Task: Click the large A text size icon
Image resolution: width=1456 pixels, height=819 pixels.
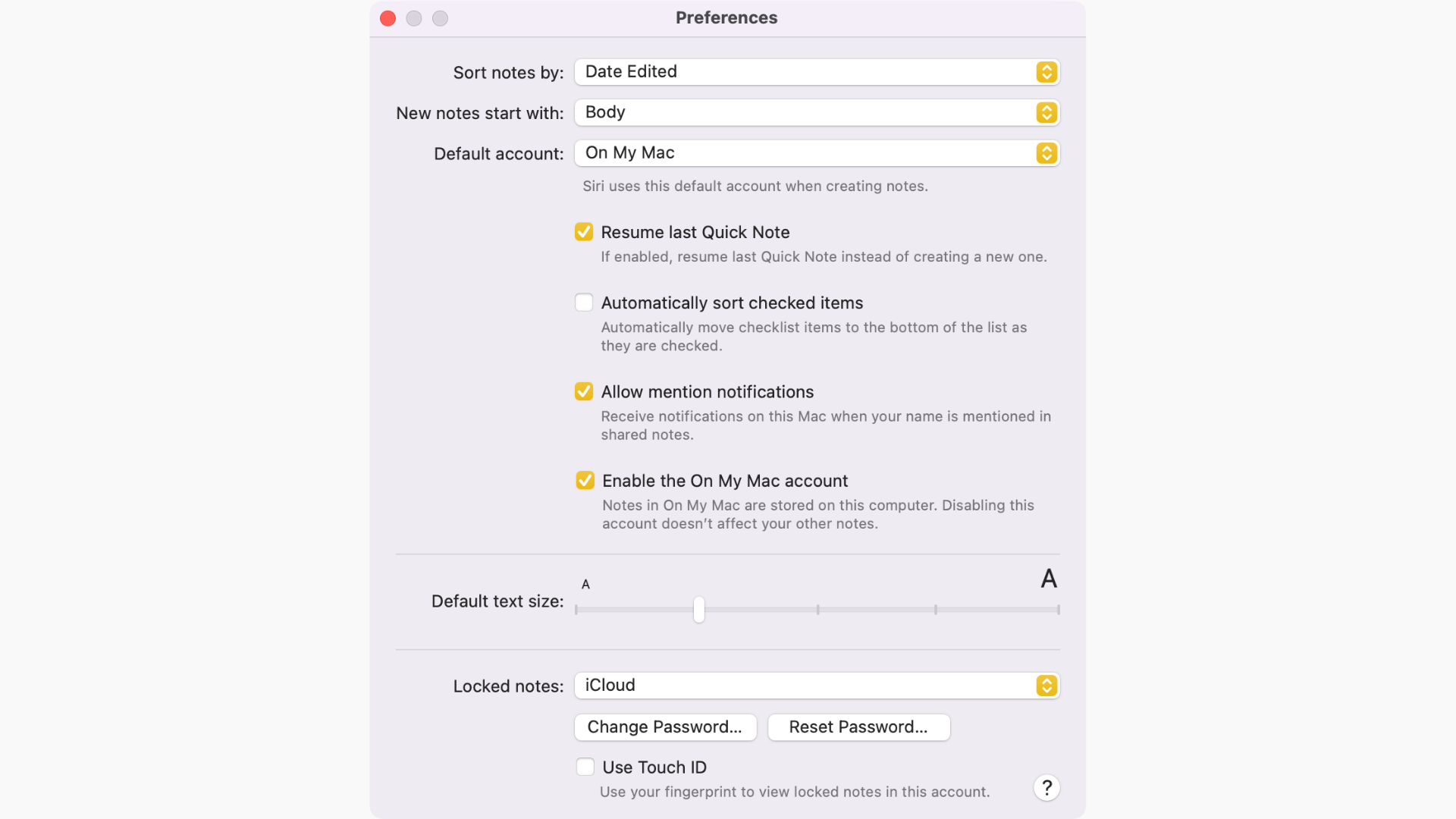Action: pos(1049,579)
